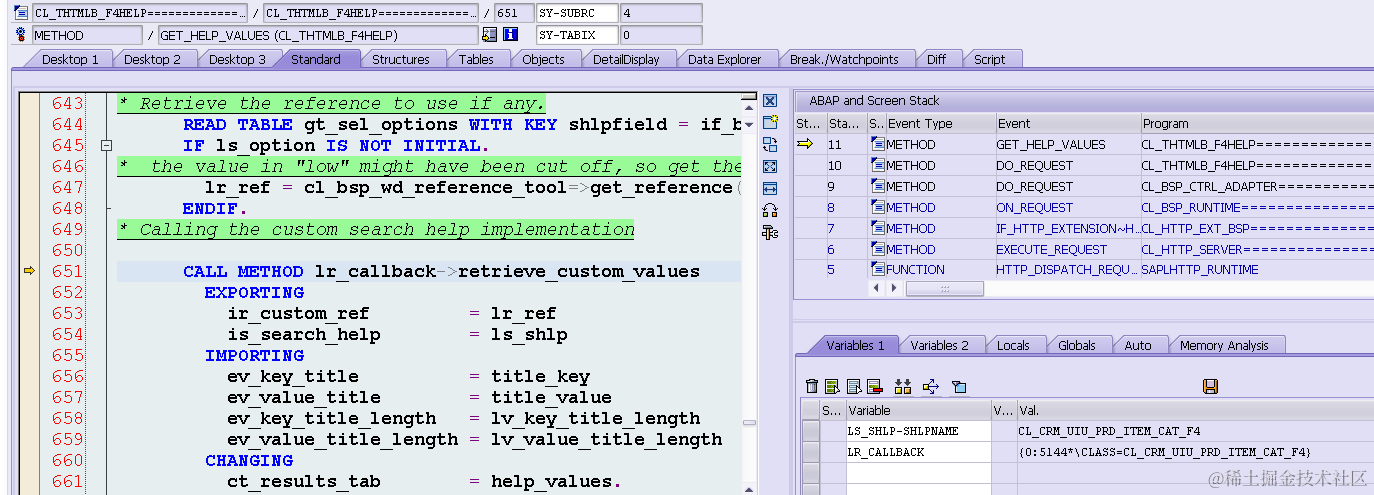Click source icon in stack level 9 row
1374x495 pixels.
click(x=877, y=187)
